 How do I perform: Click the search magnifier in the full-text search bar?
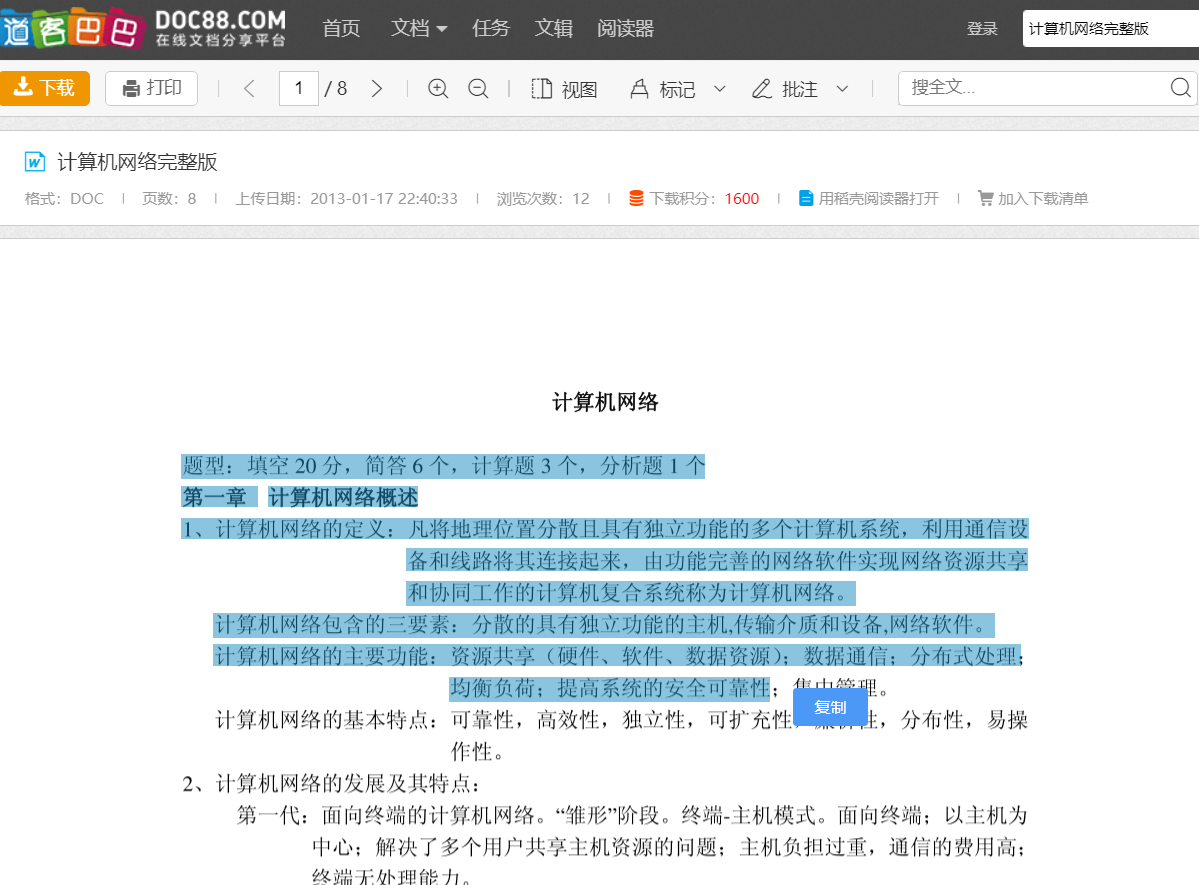[1181, 88]
